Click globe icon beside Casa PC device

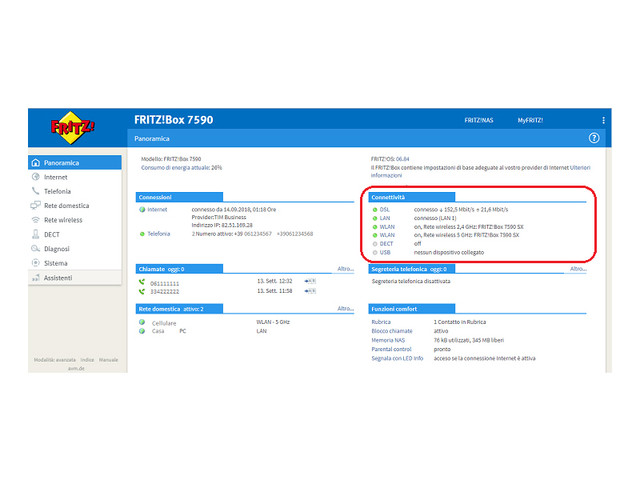[142, 331]
